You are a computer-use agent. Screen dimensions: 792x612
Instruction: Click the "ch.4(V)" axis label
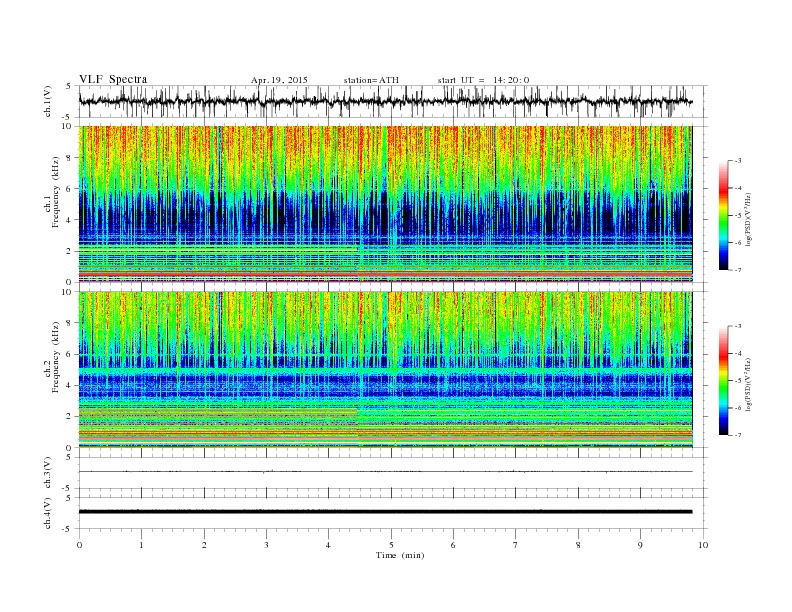tap(48, 513)
